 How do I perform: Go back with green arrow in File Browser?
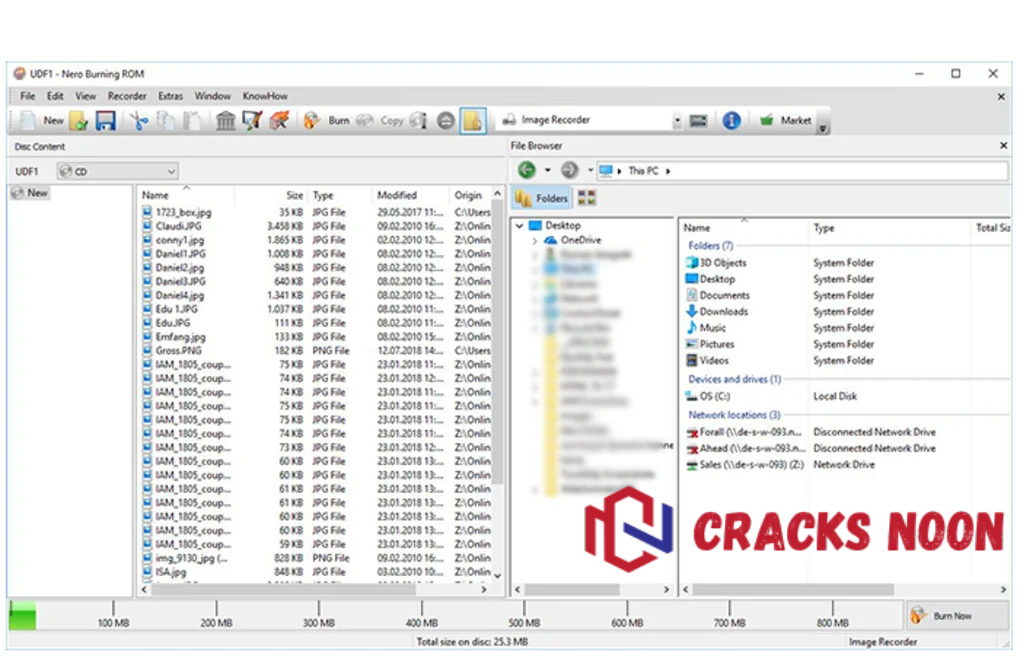click(526, 171)
